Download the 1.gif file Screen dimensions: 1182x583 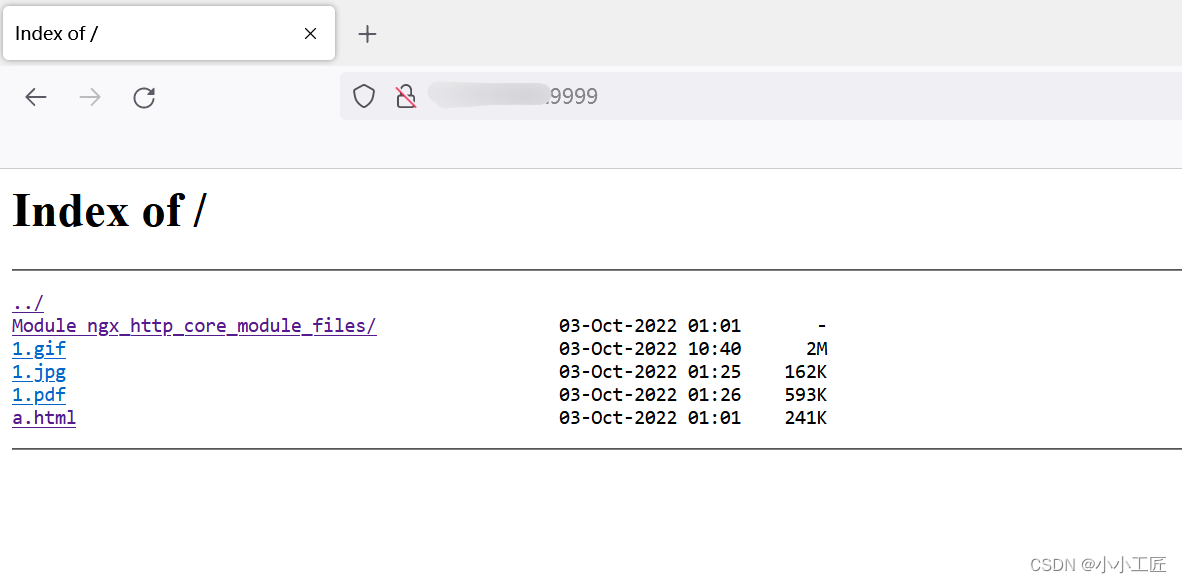click(38, 348)
